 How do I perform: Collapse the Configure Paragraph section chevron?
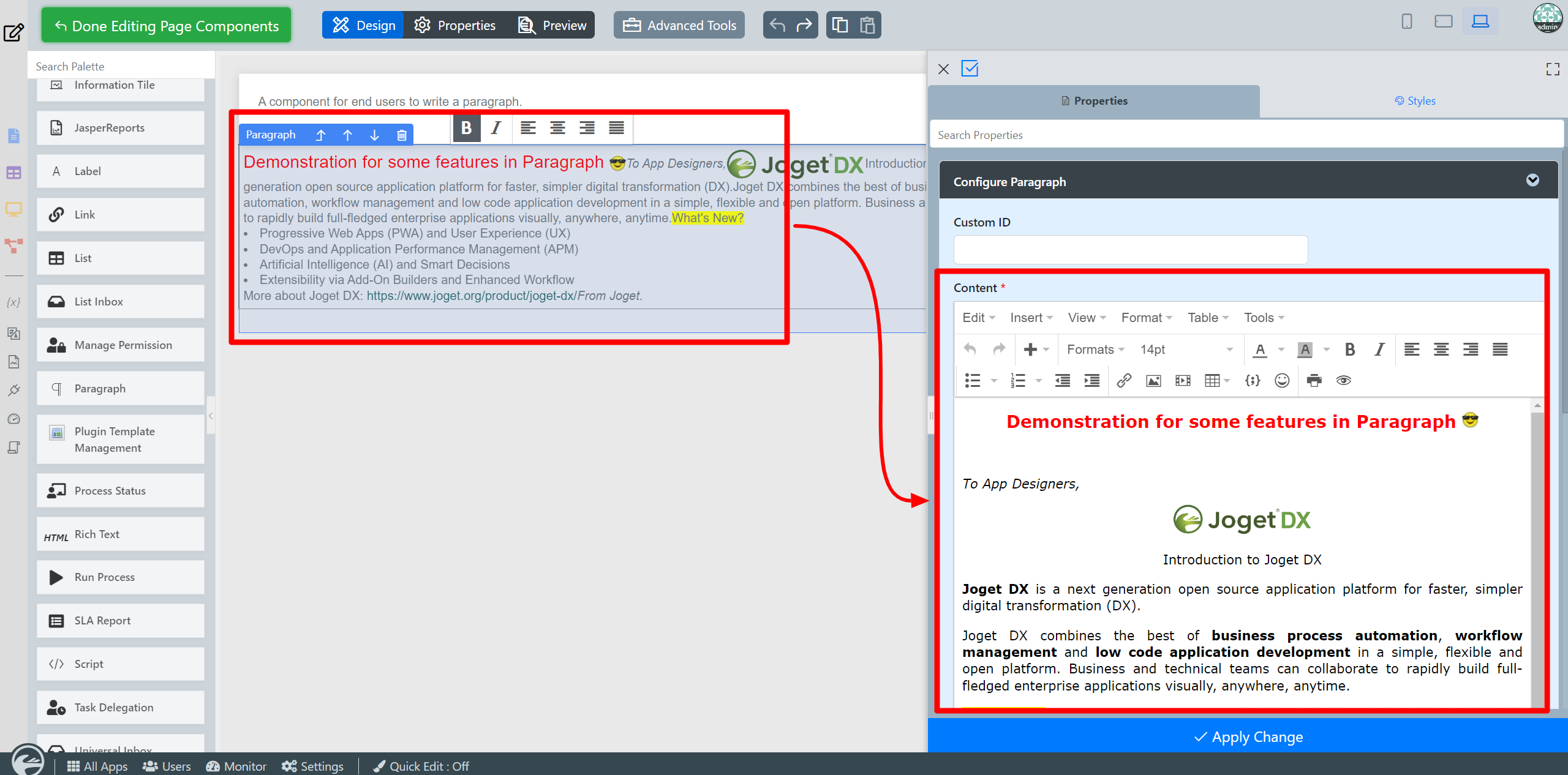click(x=1532, y=181)
